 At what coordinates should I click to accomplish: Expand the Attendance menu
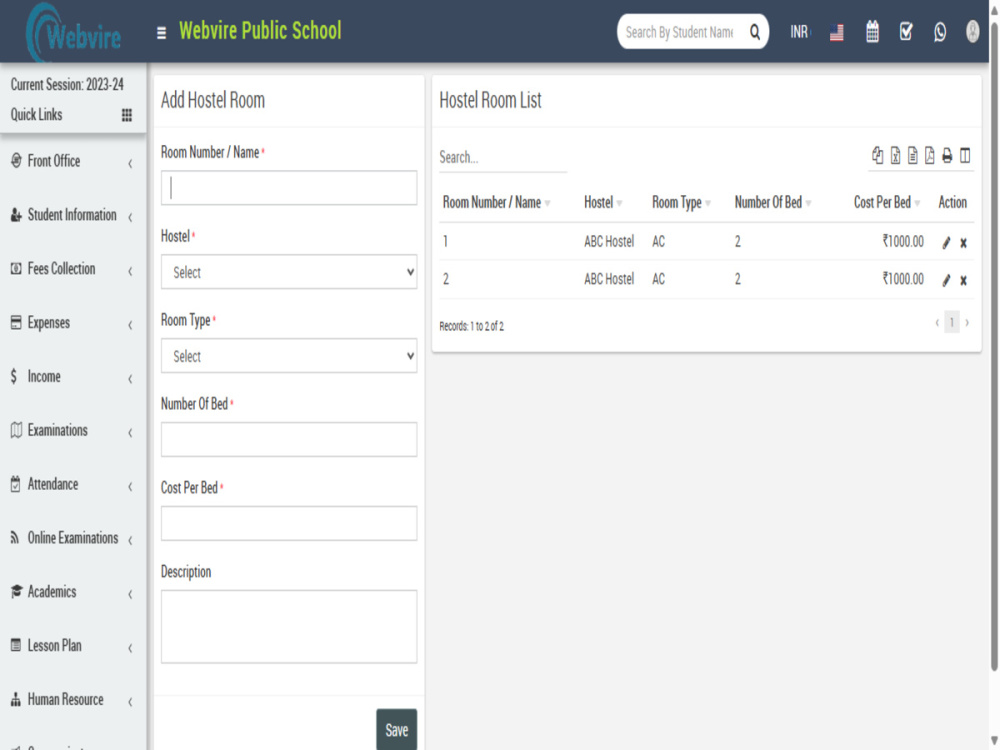tap(73, 484)
